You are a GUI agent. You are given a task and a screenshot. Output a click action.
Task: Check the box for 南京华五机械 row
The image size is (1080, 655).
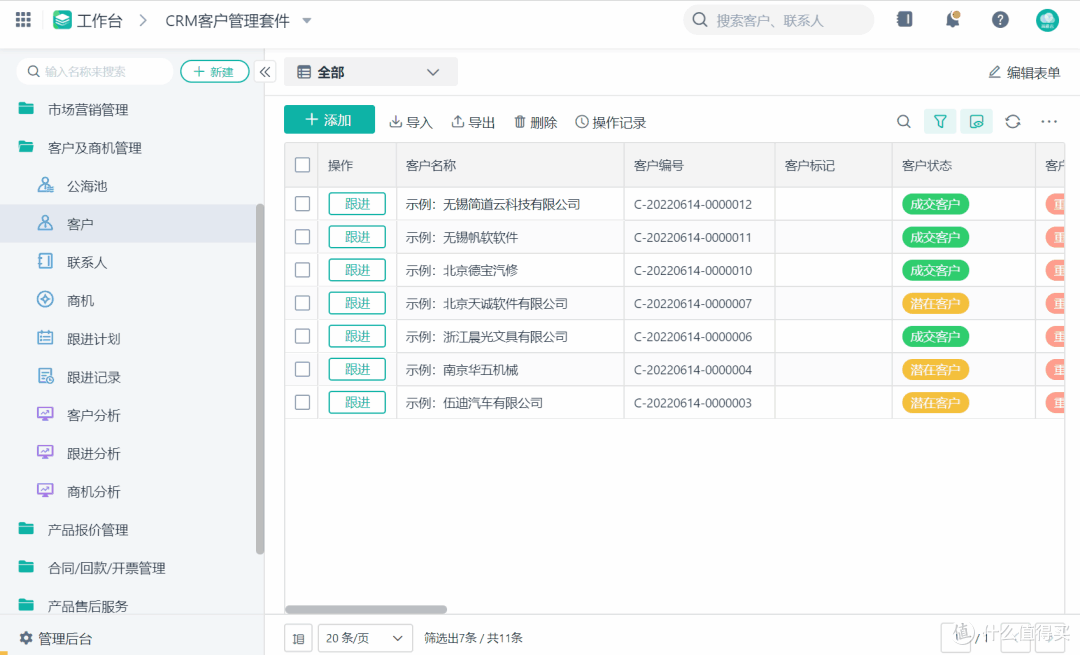pyautogui.click(x=302, y=369)
